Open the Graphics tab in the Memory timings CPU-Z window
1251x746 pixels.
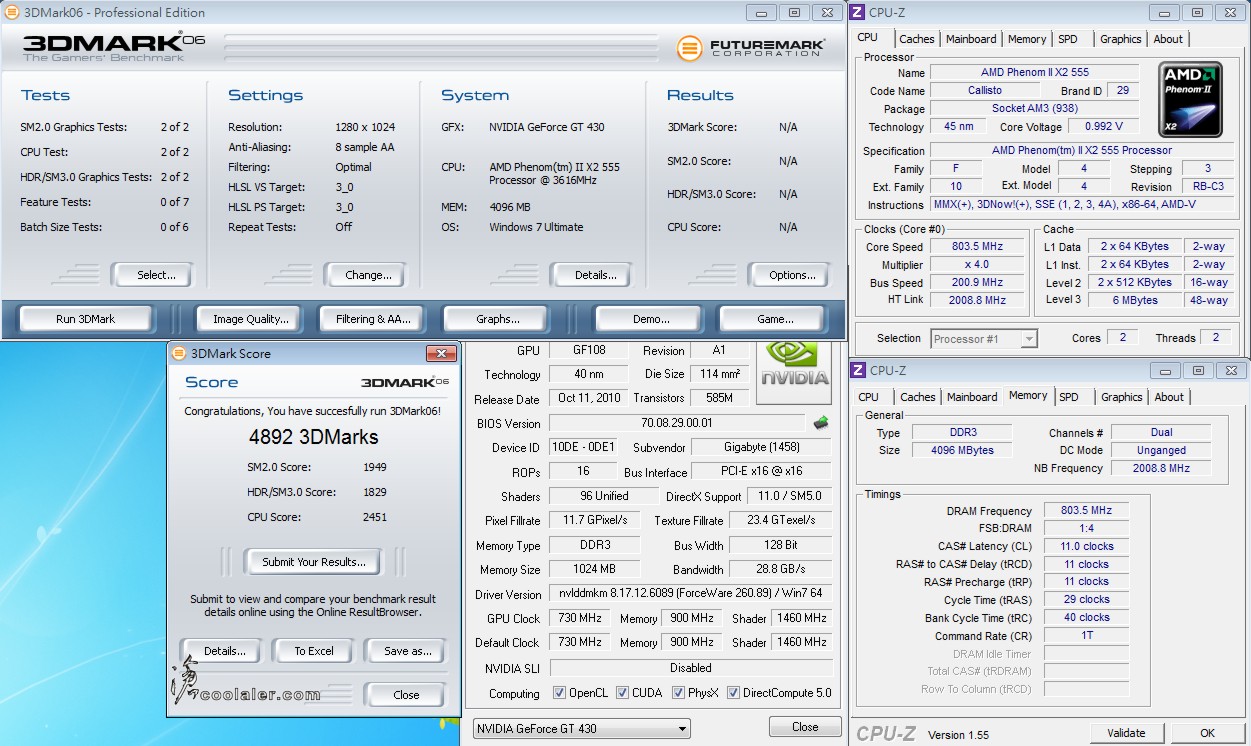(1121, 397)
